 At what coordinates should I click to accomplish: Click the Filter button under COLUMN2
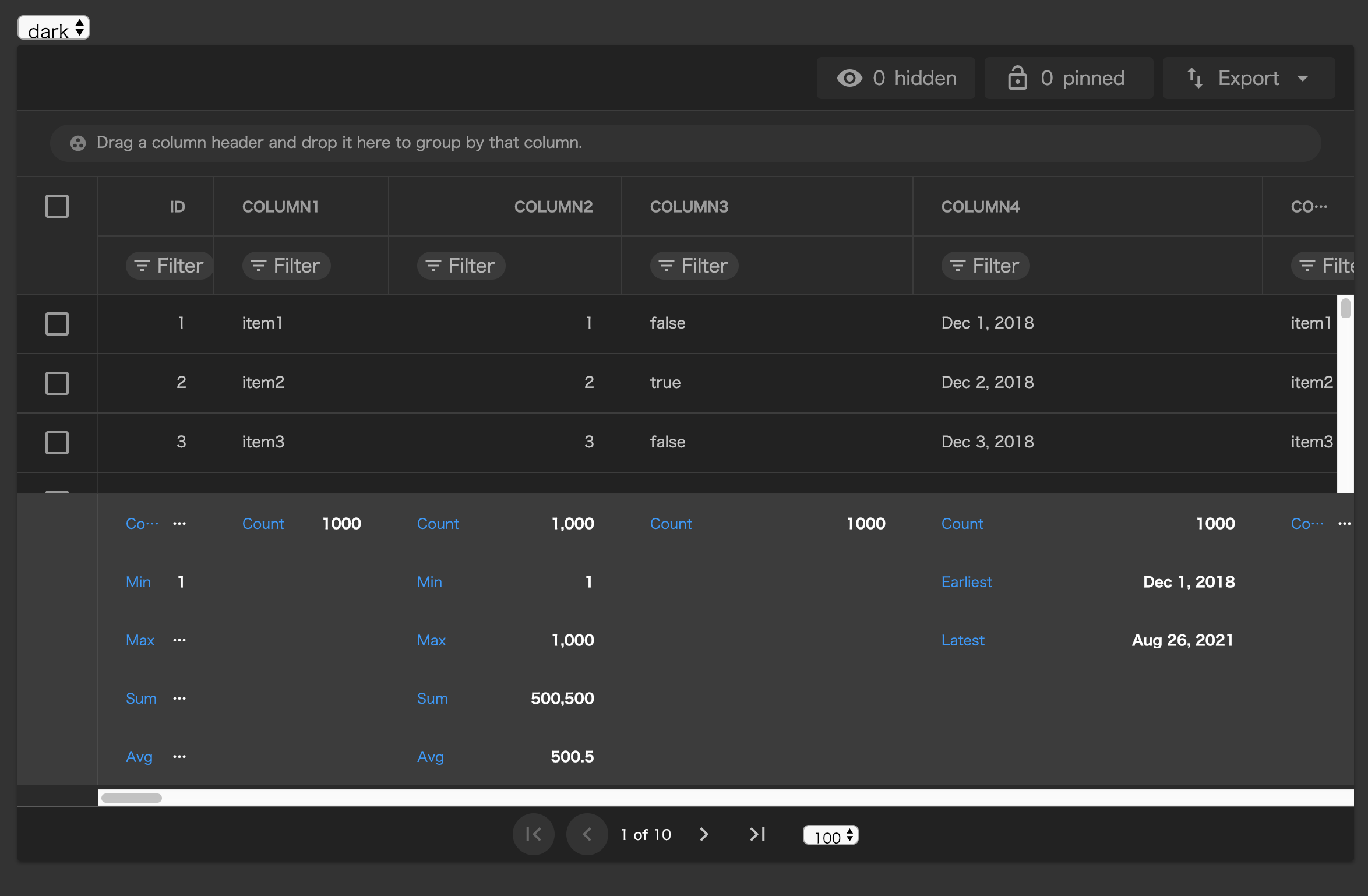coord(461,265)
